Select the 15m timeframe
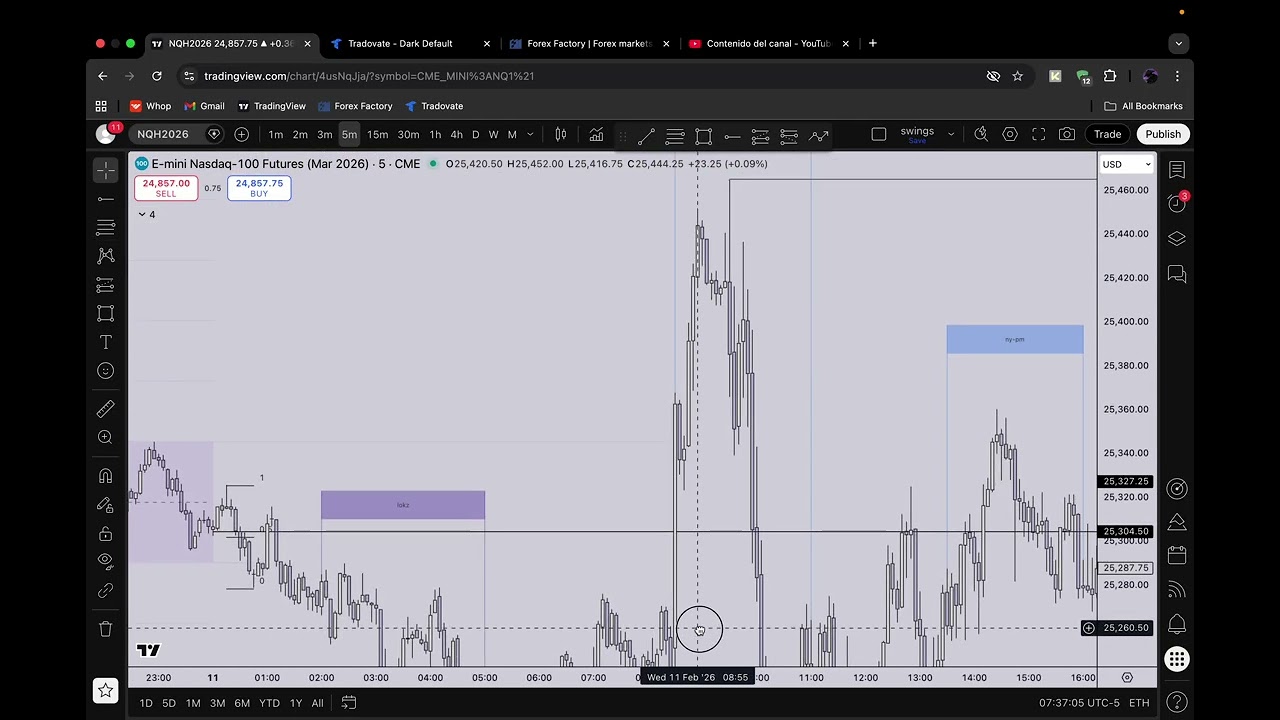The width and height of the screenshot is (1280, 720). pos(377,135)
